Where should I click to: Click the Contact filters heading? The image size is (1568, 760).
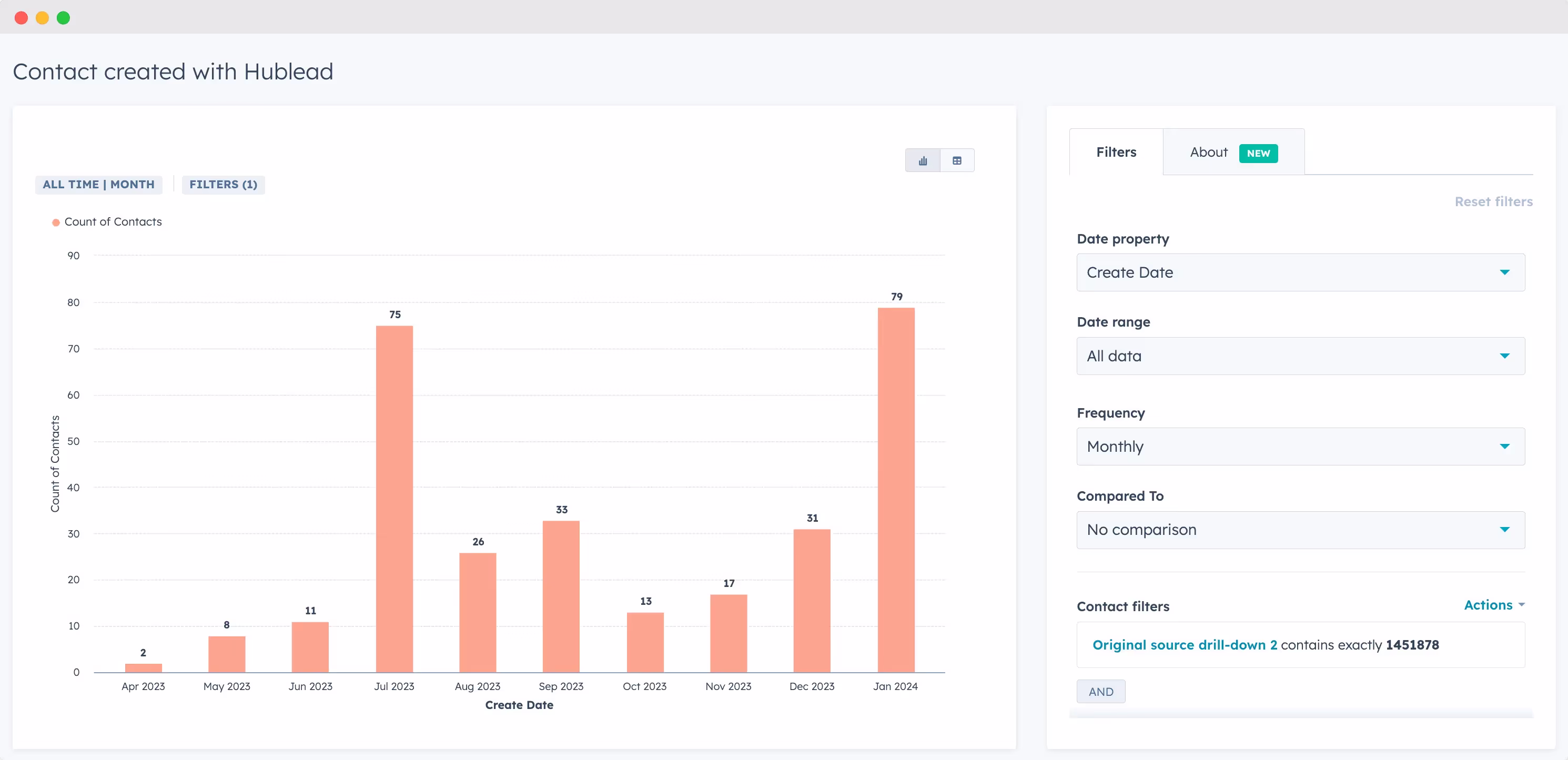pyautogui.click(x=1123, y=606)
